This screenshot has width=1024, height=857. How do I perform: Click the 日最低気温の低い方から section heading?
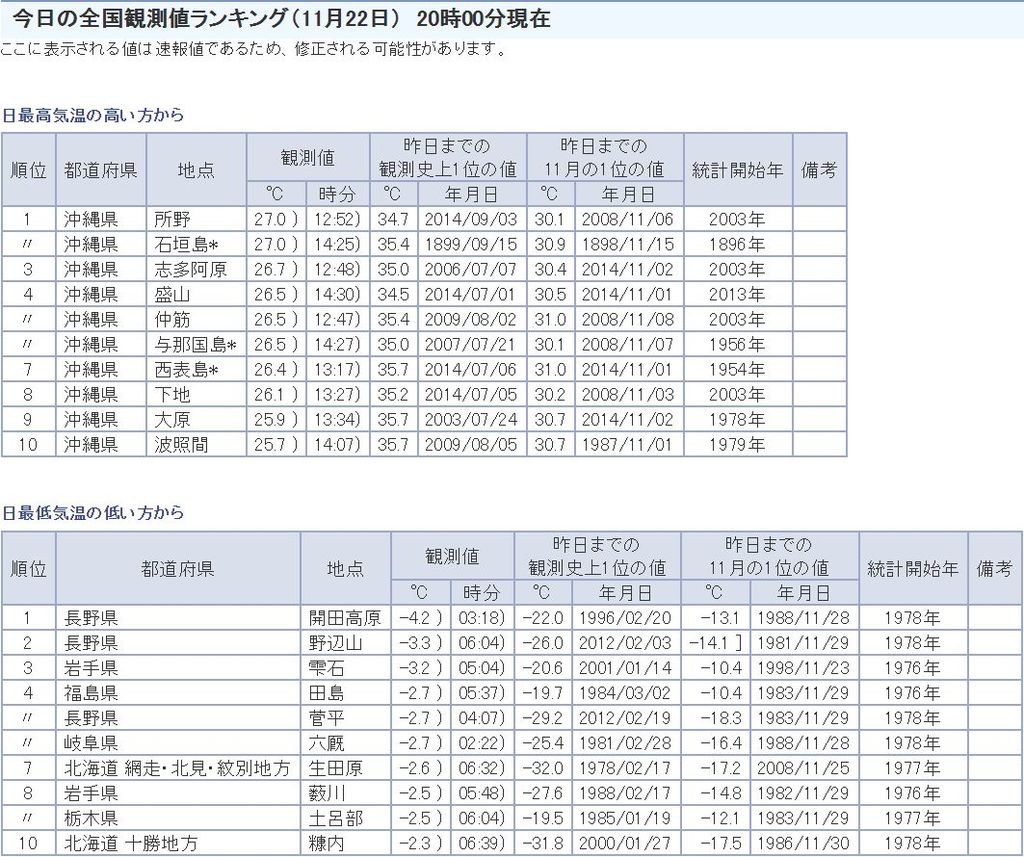(x=93, y=513)
